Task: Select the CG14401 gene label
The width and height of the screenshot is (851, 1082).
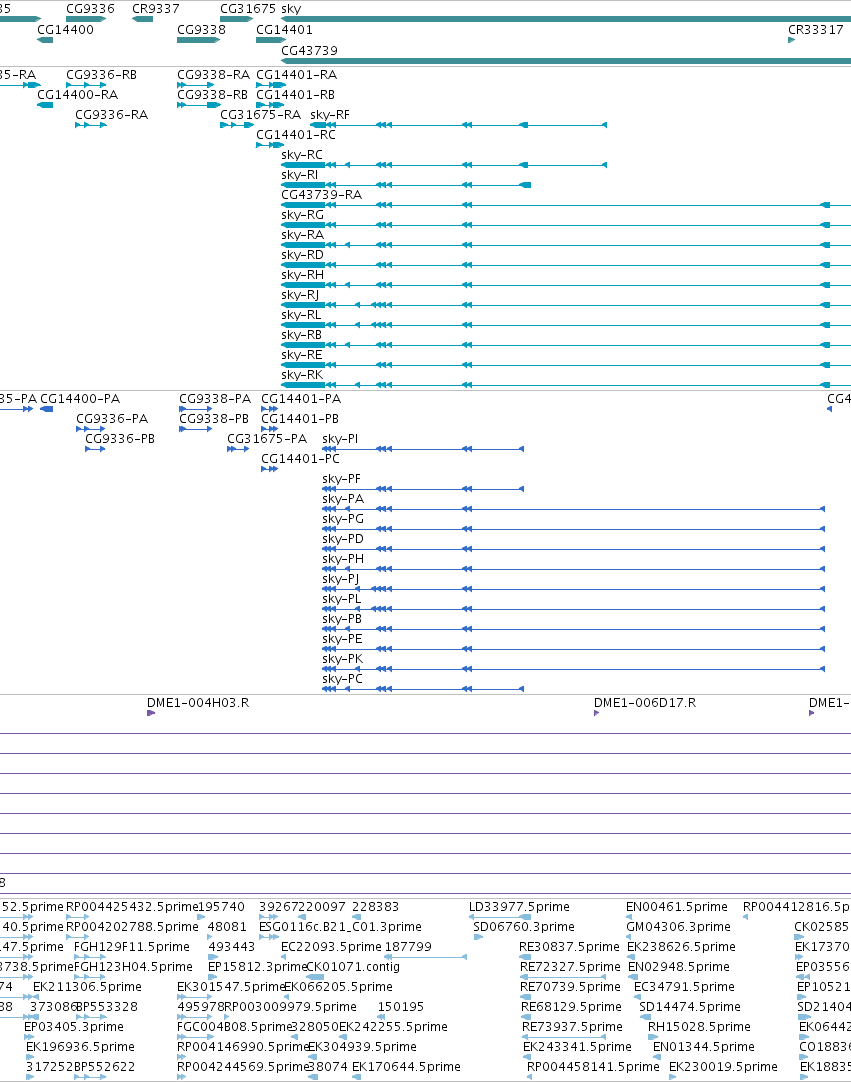Action: (x=284, y=30)
